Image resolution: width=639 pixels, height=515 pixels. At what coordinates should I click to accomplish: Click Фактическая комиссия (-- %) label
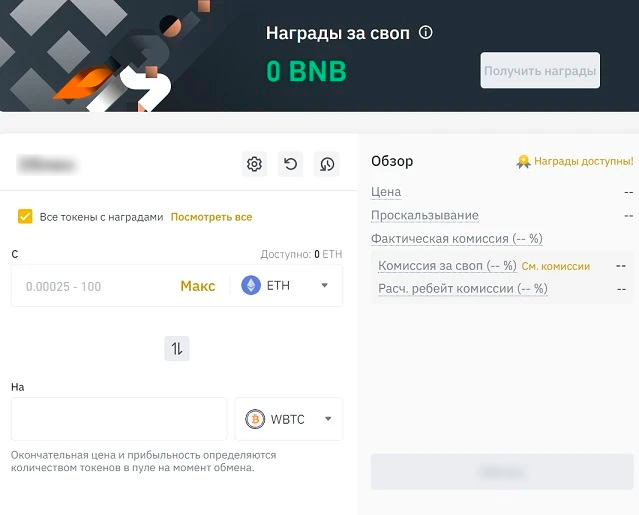point(456,239)
